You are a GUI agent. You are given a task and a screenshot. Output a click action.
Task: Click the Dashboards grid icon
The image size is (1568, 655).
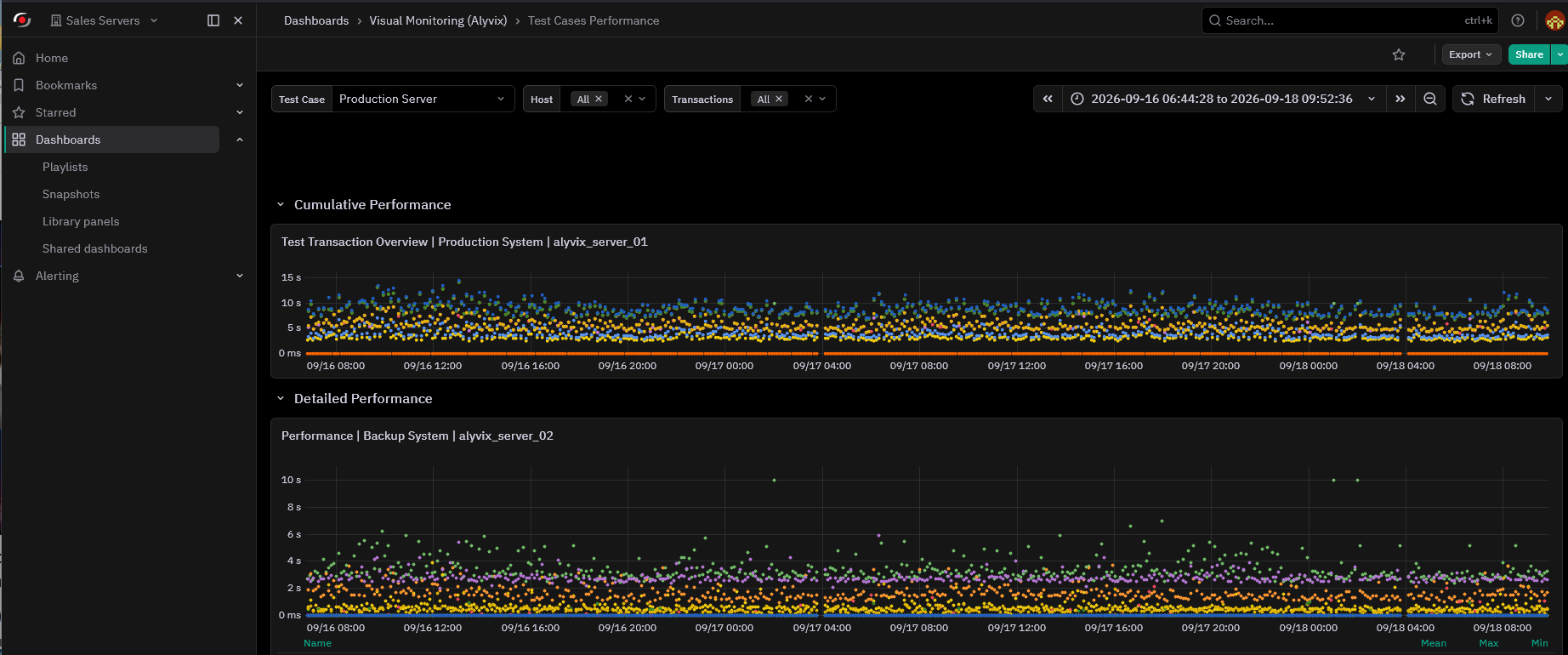[x=19, y=140]
